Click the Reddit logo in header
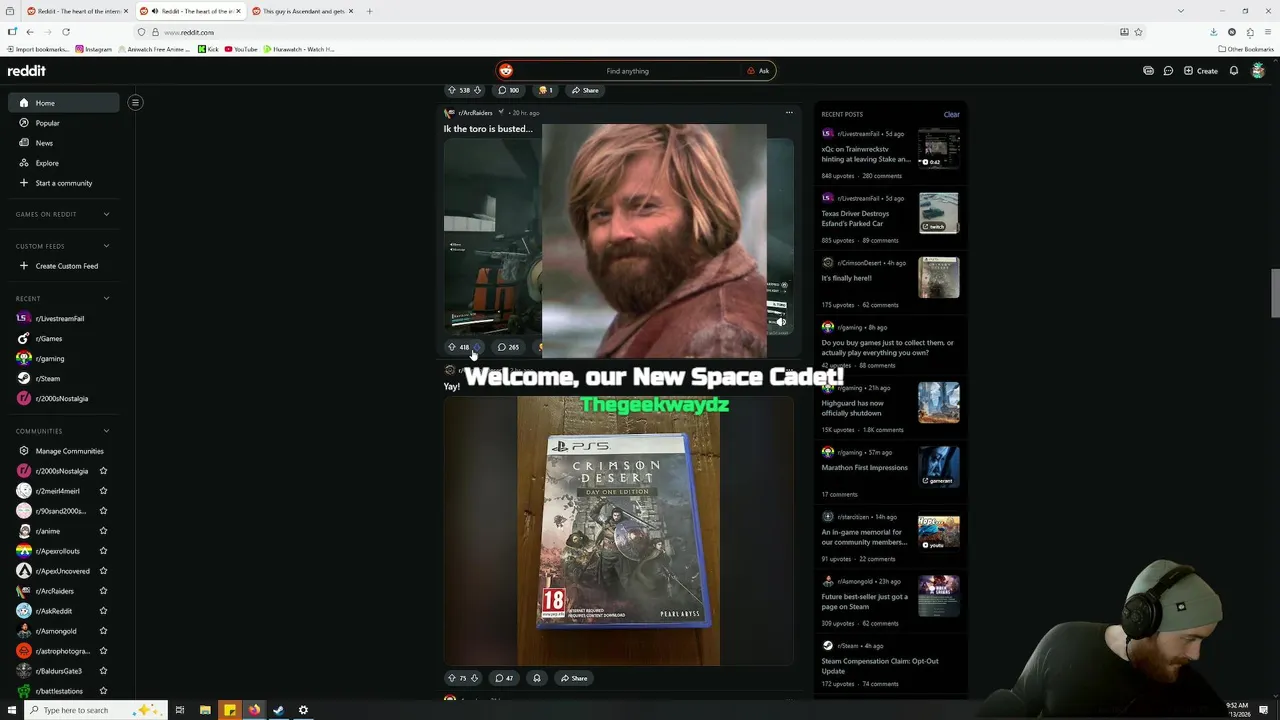 (27, 71)
